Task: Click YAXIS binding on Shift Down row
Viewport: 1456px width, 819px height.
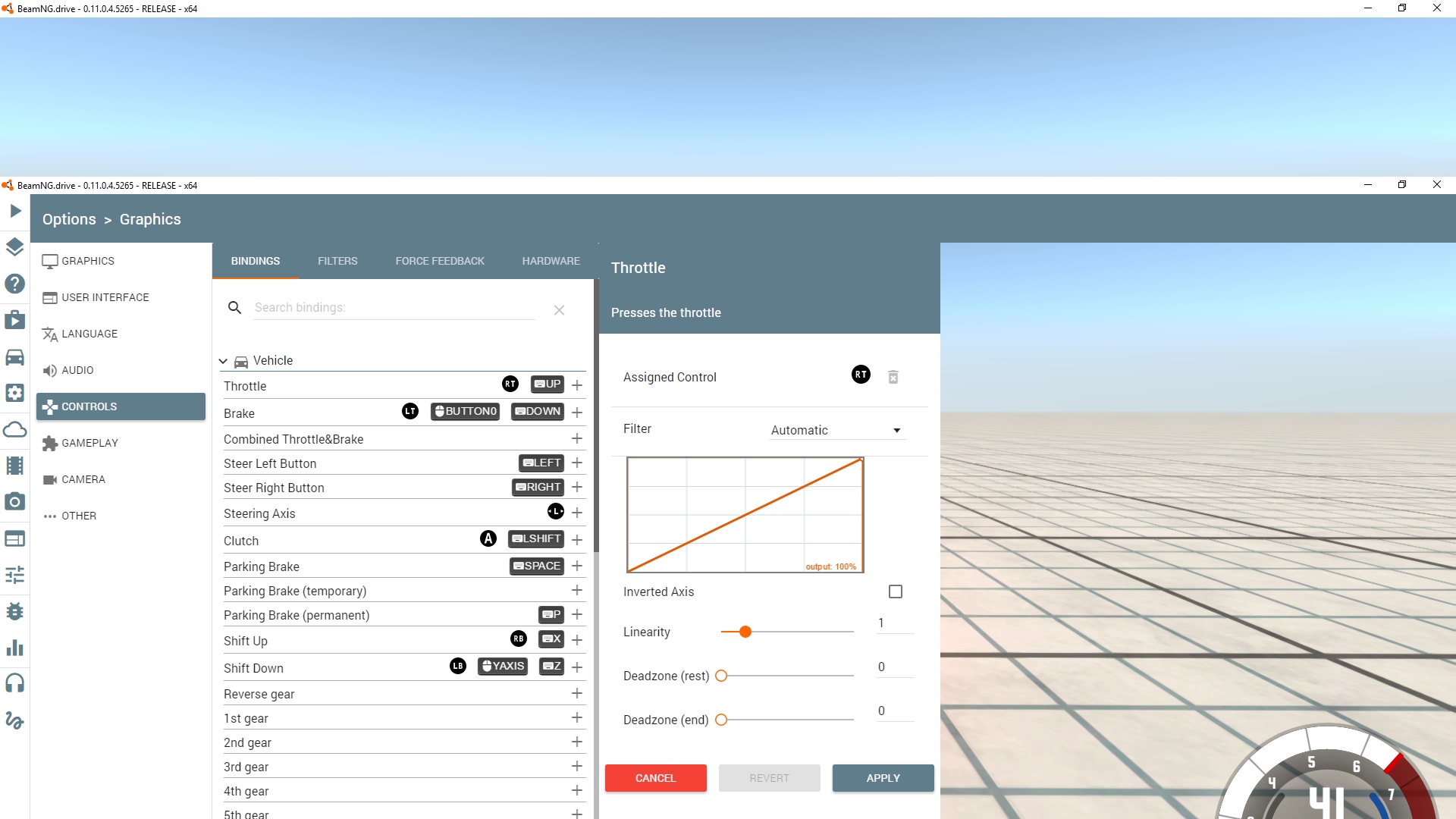Action: (x=503, y=667)
